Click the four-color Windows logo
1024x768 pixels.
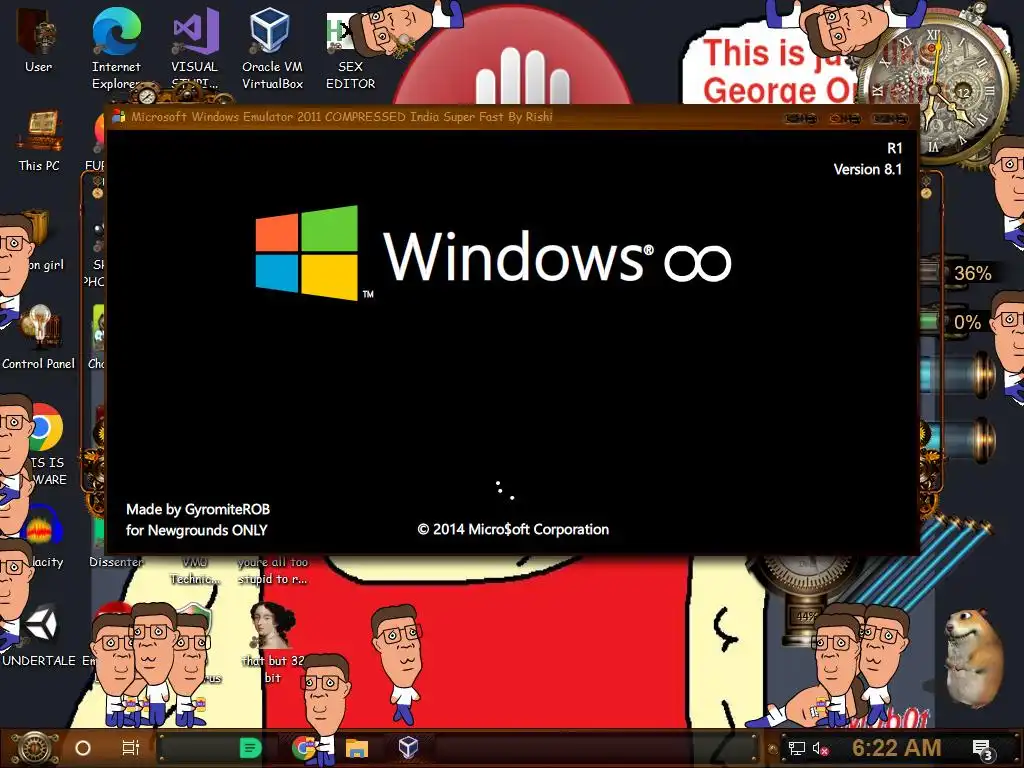tap(306, 253)
